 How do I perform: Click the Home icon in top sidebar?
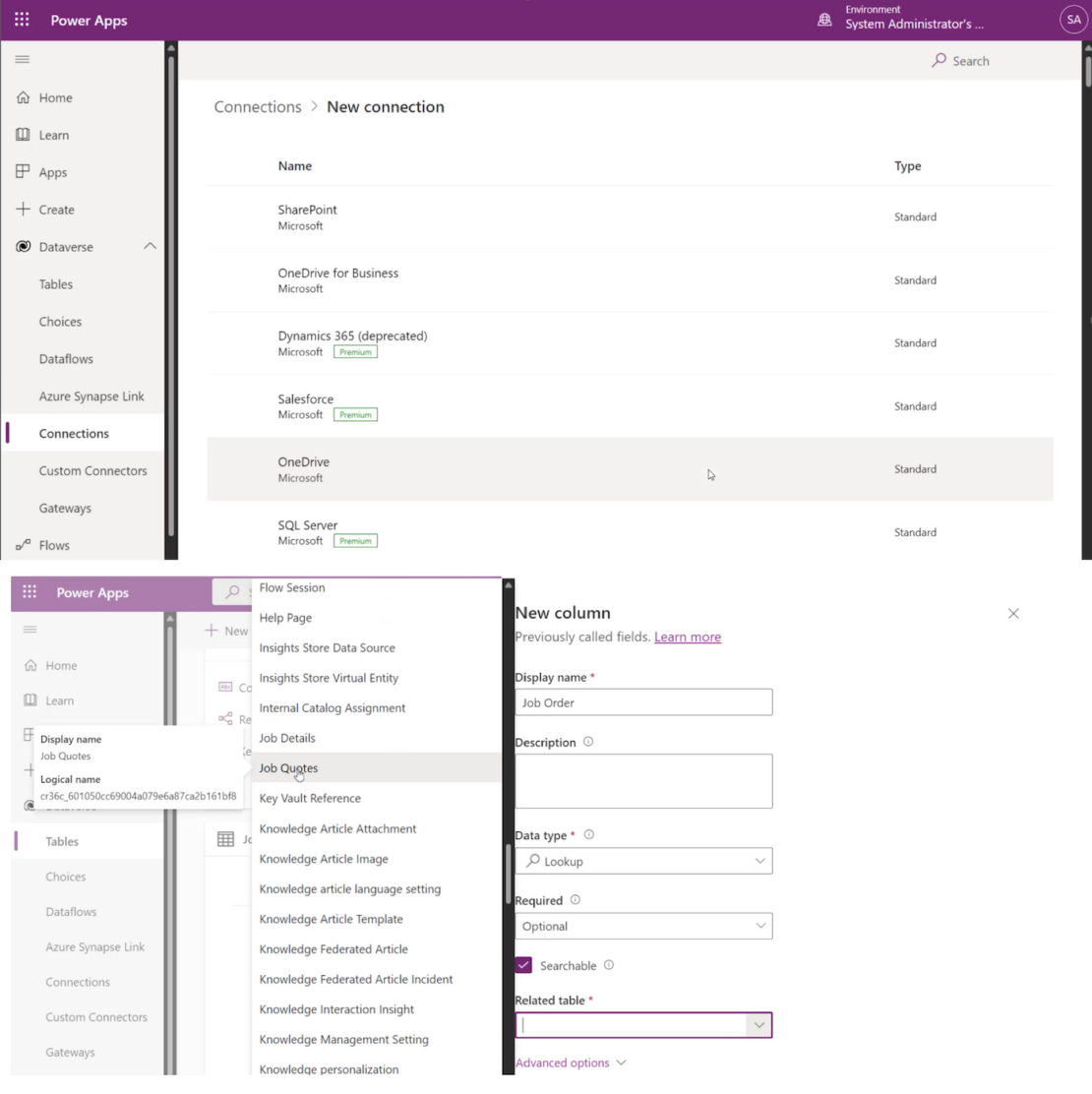point(24,97)
